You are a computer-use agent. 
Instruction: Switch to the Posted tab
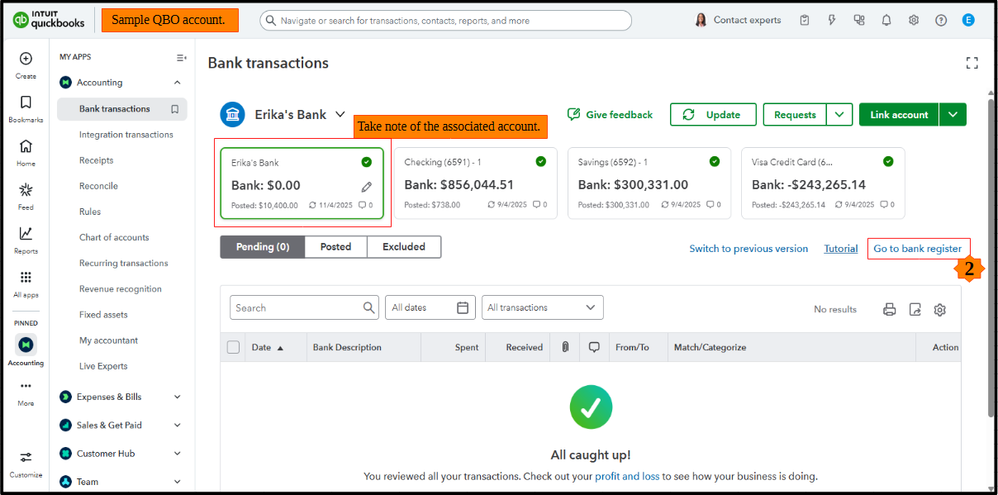[x=335, y=247]
